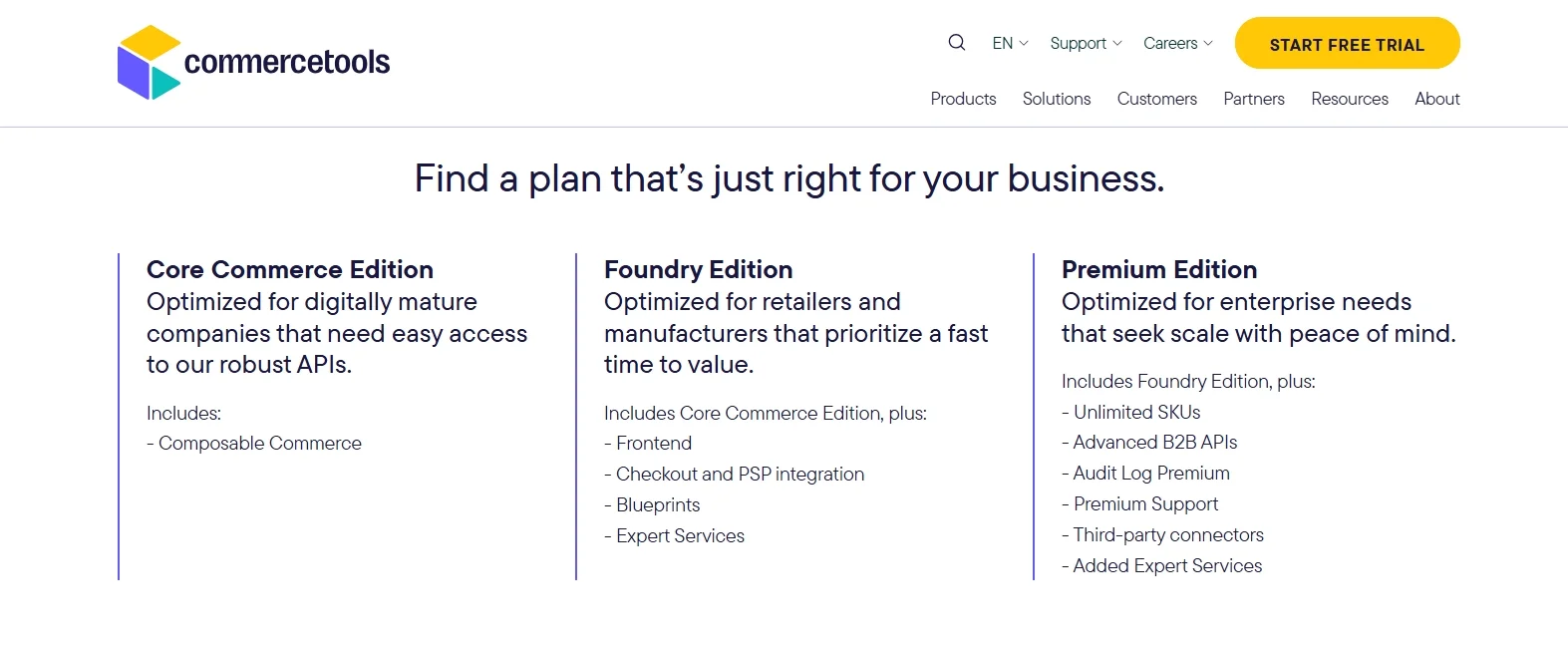The image size is (1568, 648).
Task: Click 'Includes Foundry Edition, plus:' text
Action: pyautogui.click(x=1188, y=382)
